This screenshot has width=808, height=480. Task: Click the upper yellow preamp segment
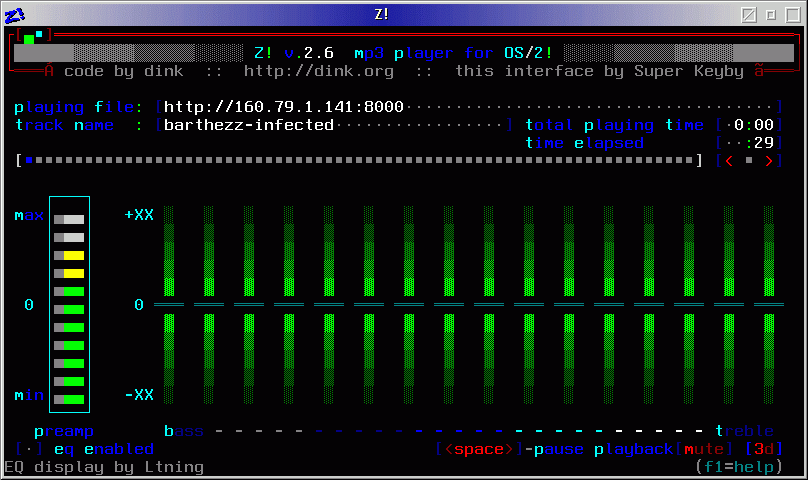(x=69, y=255)
